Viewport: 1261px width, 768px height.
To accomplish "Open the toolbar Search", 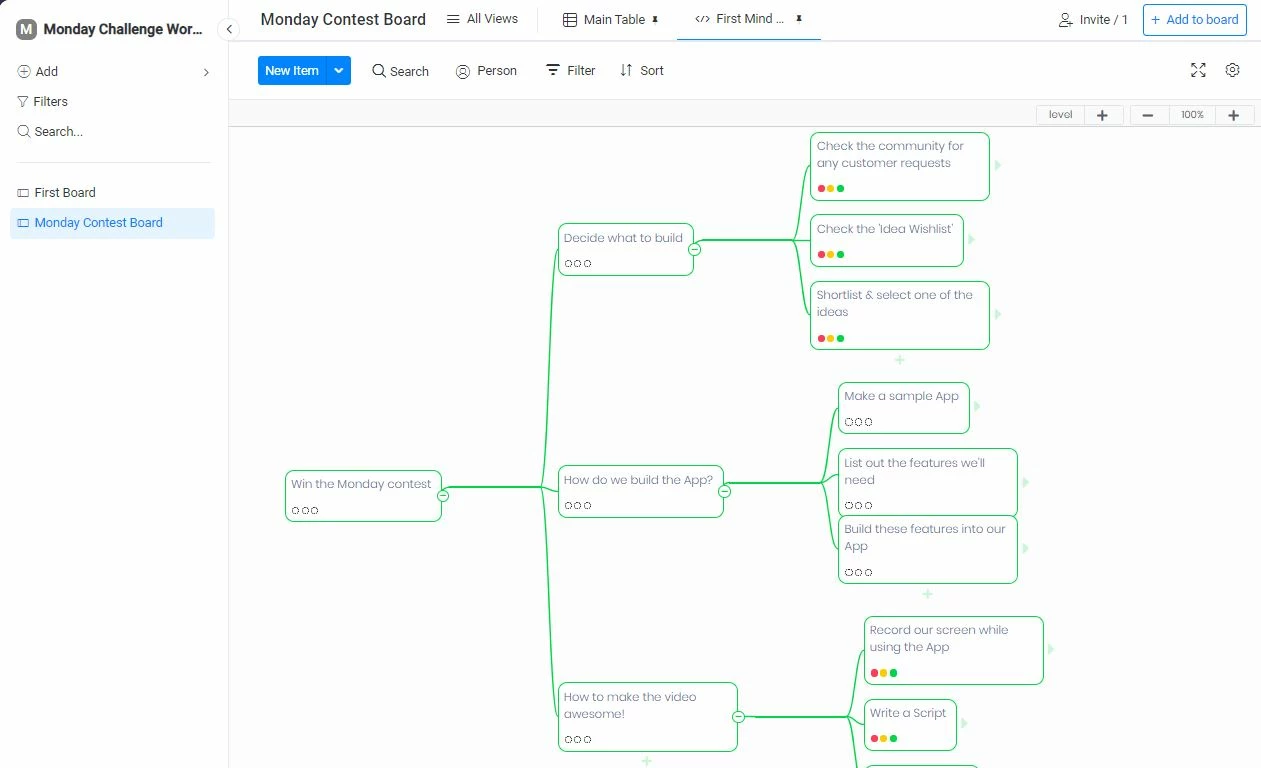I will [401, 71].
